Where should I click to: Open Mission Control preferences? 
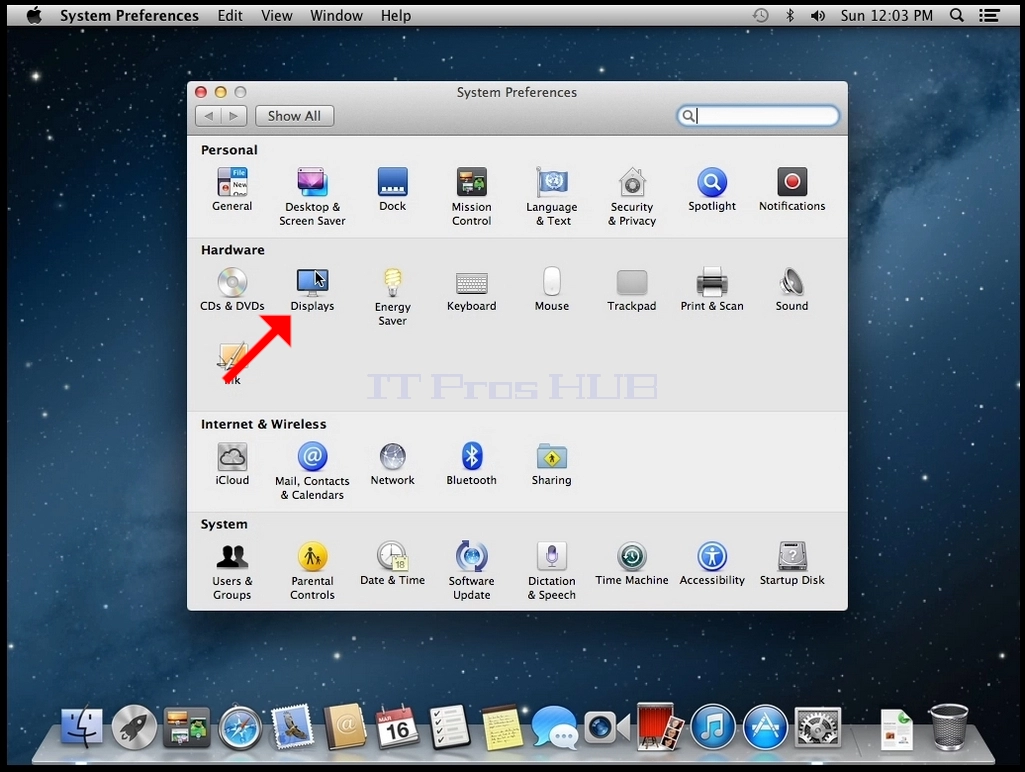tap(471, 196)
